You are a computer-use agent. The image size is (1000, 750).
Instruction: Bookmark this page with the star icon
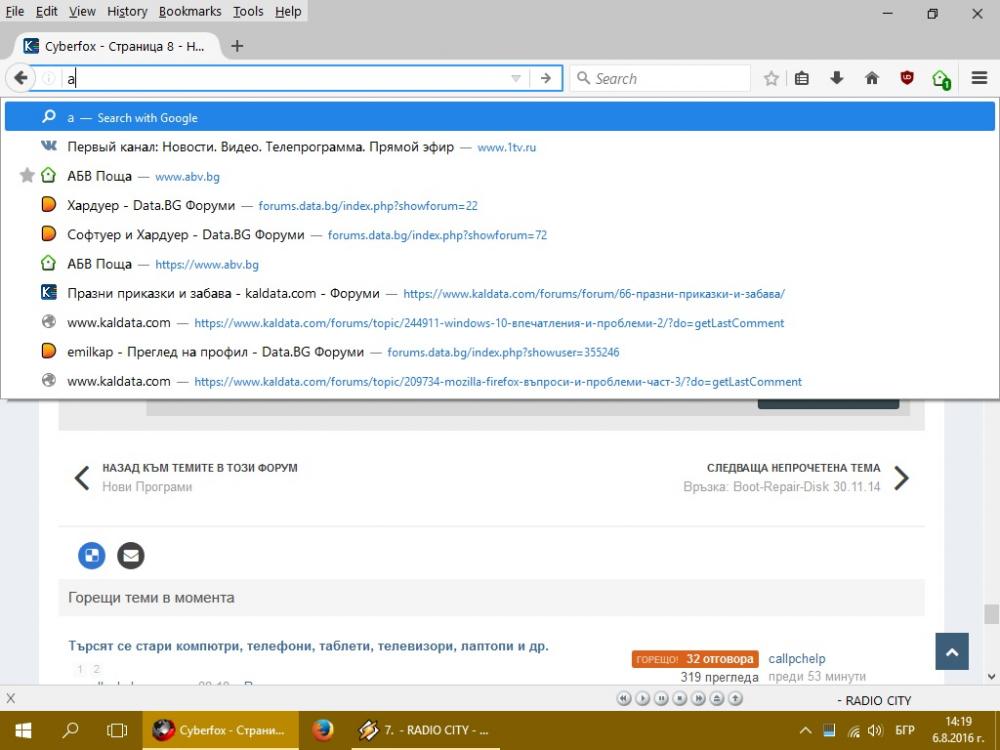pyautogui.click(x=771, y=78)
